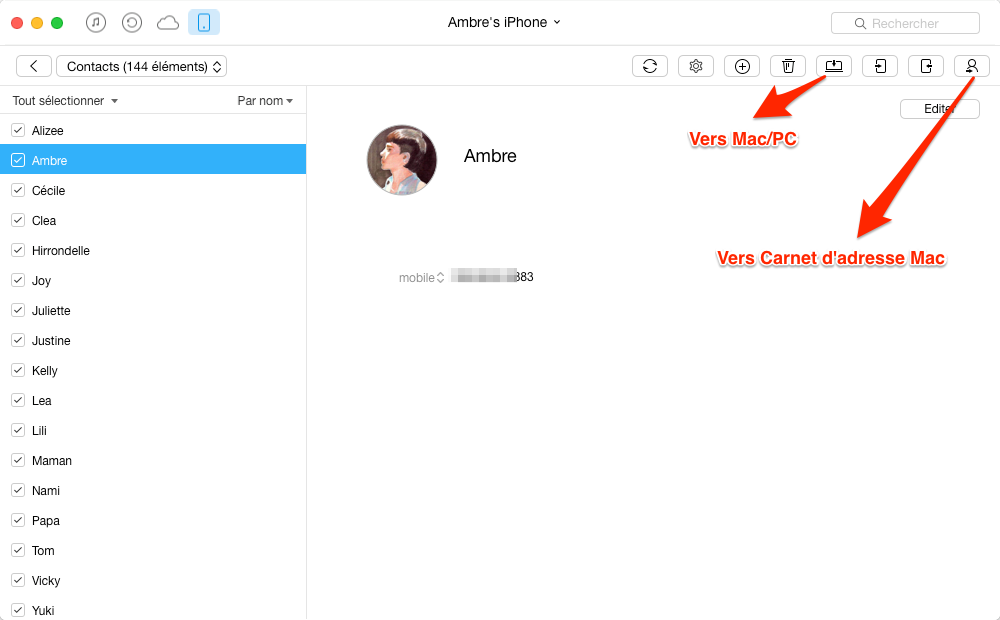The height and width of the screenshot is (620, 1000).
Task: Select the Lili contact row
Action: click(x=153, y=431)
